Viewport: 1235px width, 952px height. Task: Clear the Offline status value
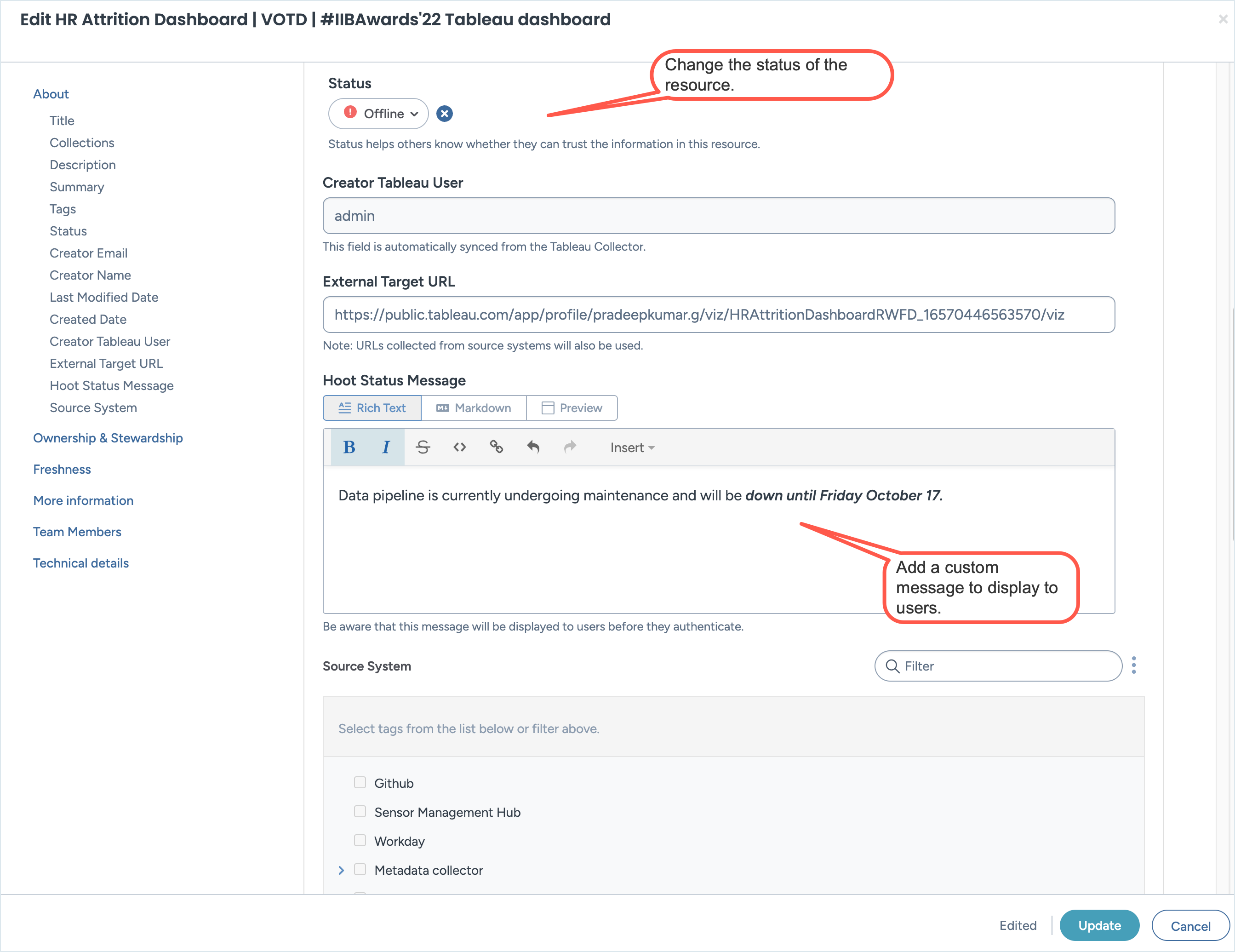click(x=445, y=114)
